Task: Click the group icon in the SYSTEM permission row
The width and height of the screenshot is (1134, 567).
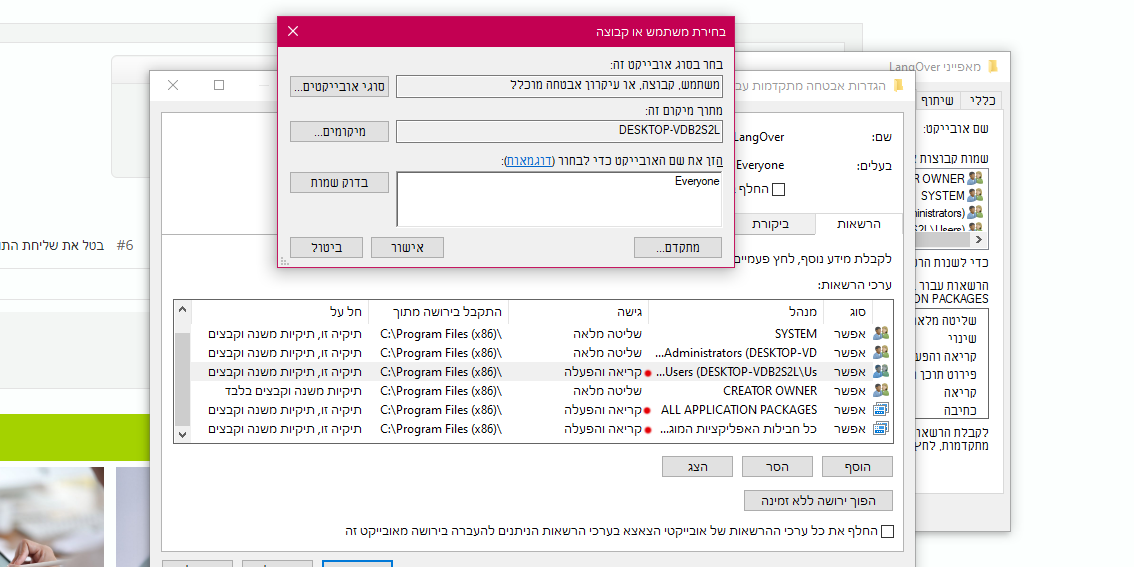Action: pos(881,333)
